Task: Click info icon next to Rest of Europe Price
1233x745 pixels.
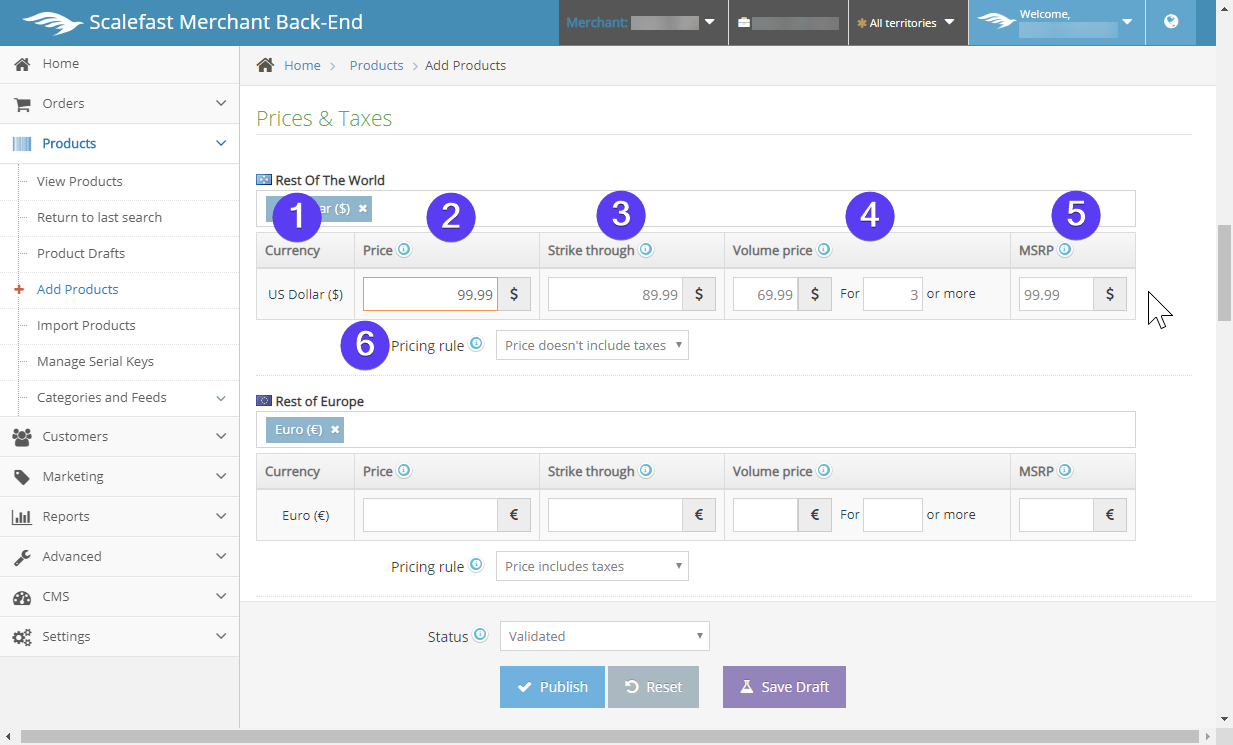Action: pos(404,471)
